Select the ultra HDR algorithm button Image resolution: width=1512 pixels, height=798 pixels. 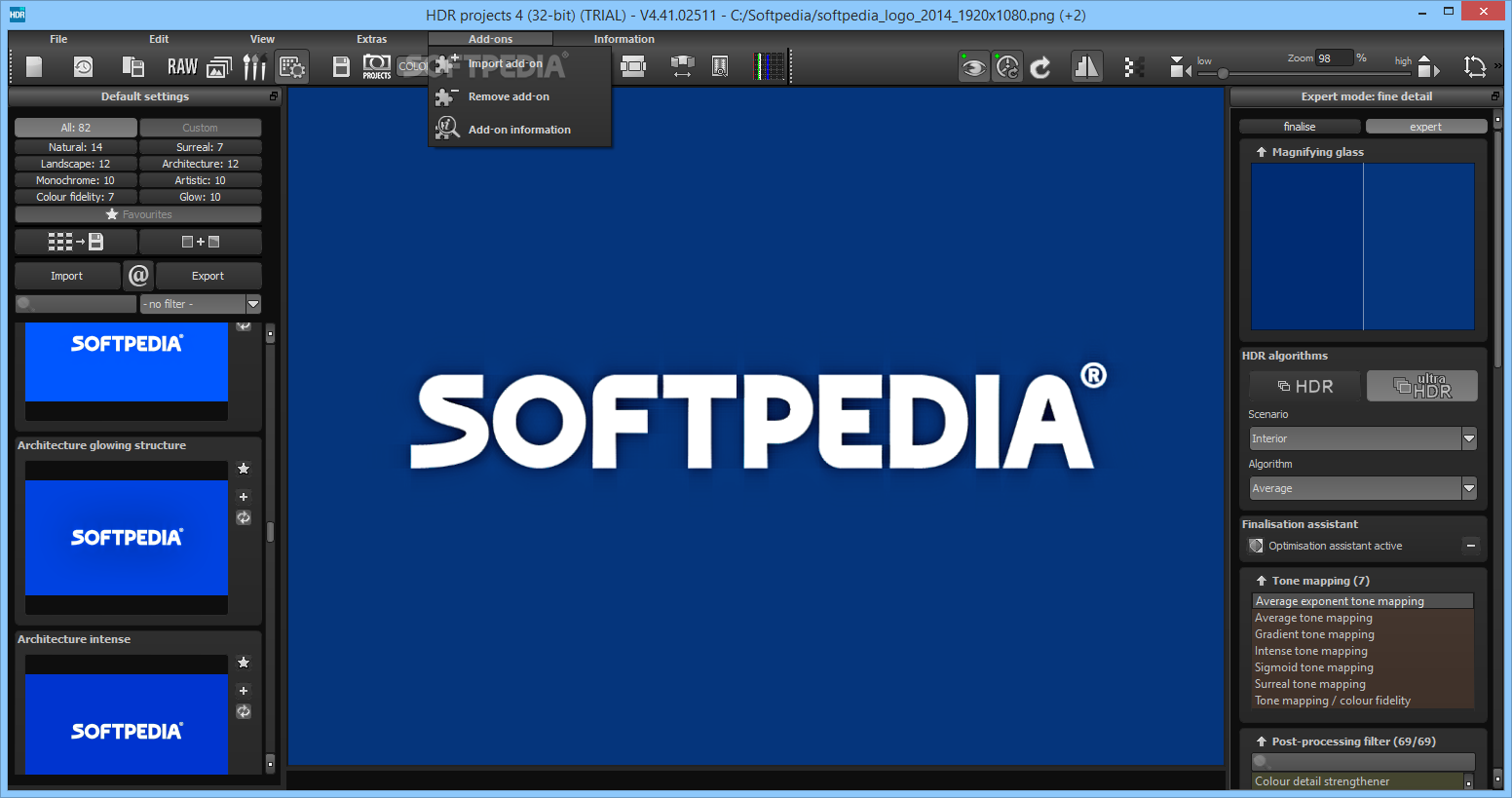pos(1422,386)
